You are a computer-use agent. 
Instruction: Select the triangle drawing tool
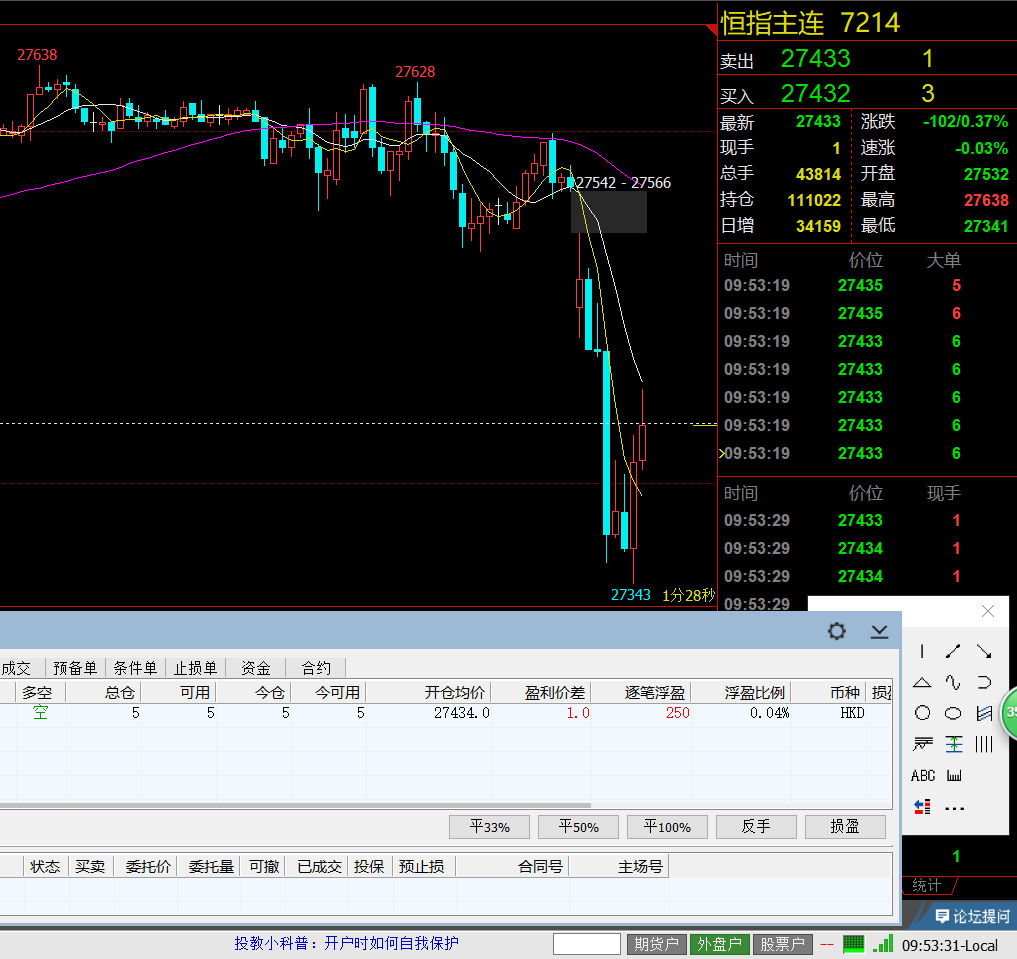(922, 682)
